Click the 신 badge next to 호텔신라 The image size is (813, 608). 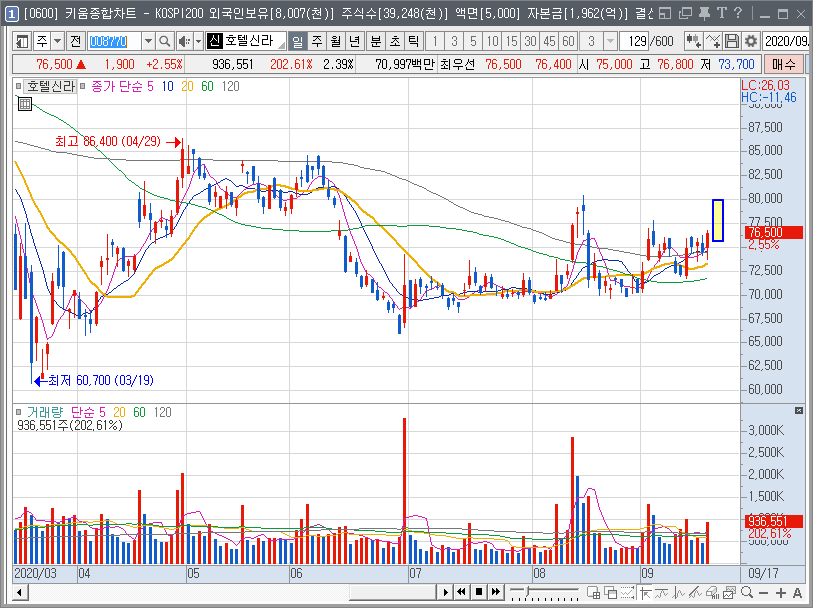(x=214, y=40)
